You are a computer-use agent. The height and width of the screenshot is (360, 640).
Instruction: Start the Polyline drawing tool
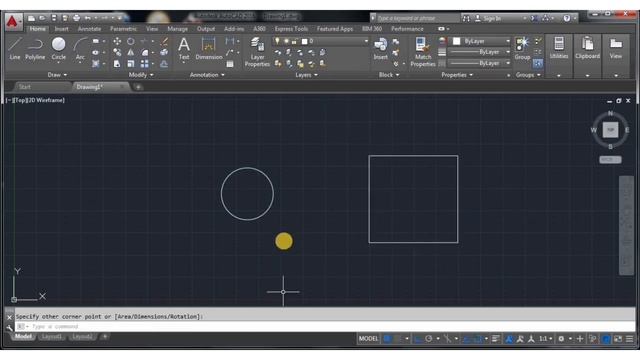pos(35,49)
